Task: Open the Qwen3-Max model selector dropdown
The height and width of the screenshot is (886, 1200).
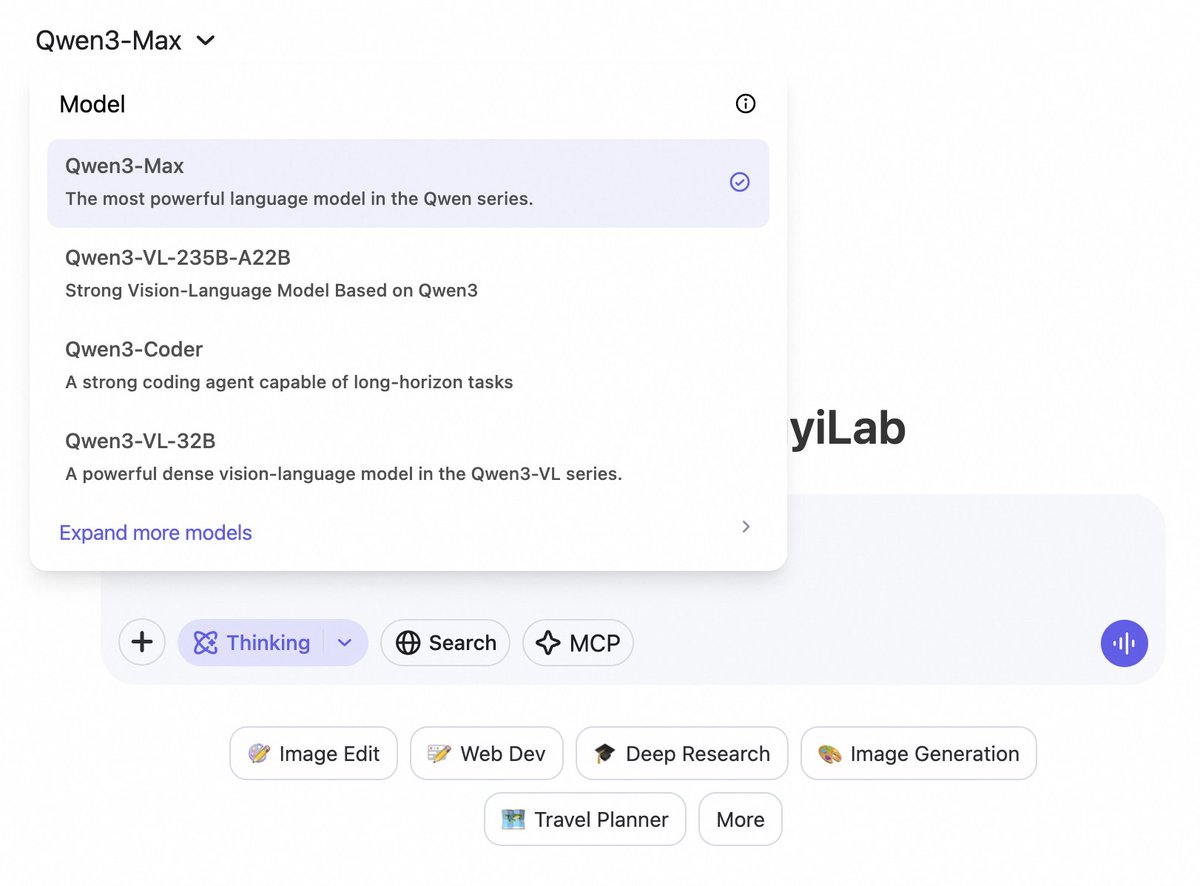Action: (x=125, y=41)
